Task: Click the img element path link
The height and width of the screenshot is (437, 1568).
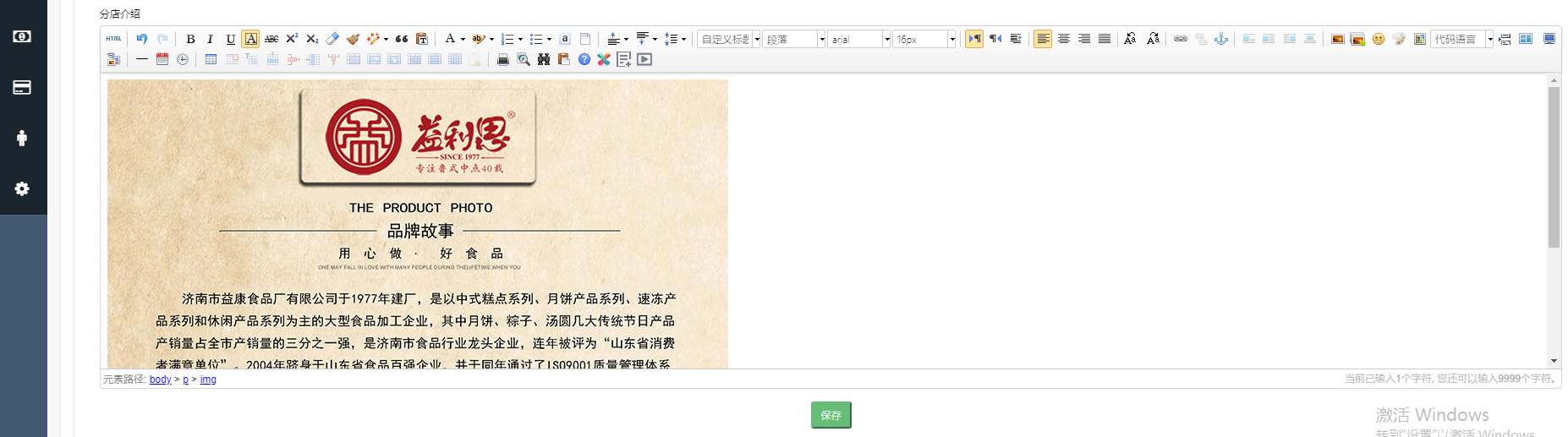Action: point(208,380)
